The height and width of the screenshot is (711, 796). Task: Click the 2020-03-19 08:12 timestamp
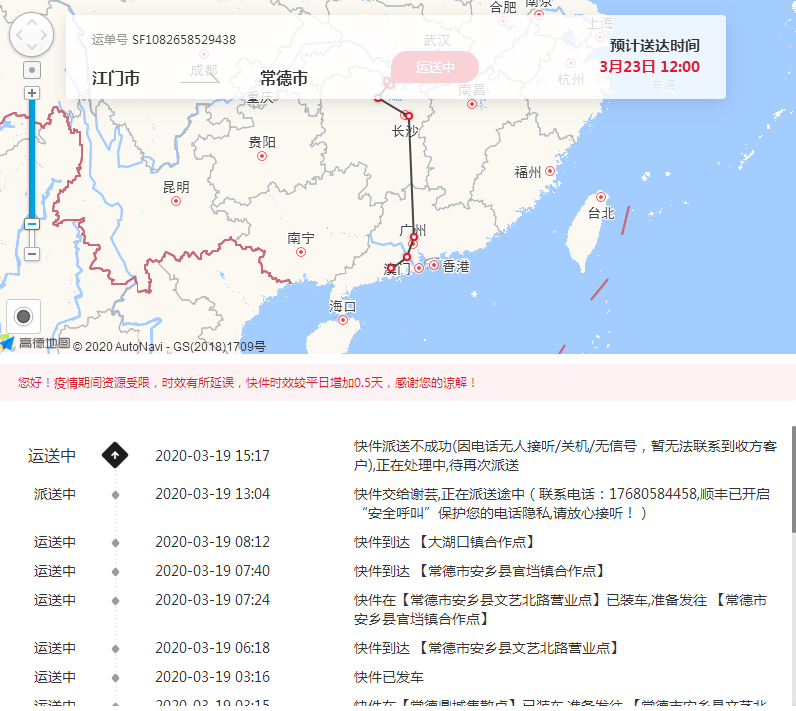212,542
